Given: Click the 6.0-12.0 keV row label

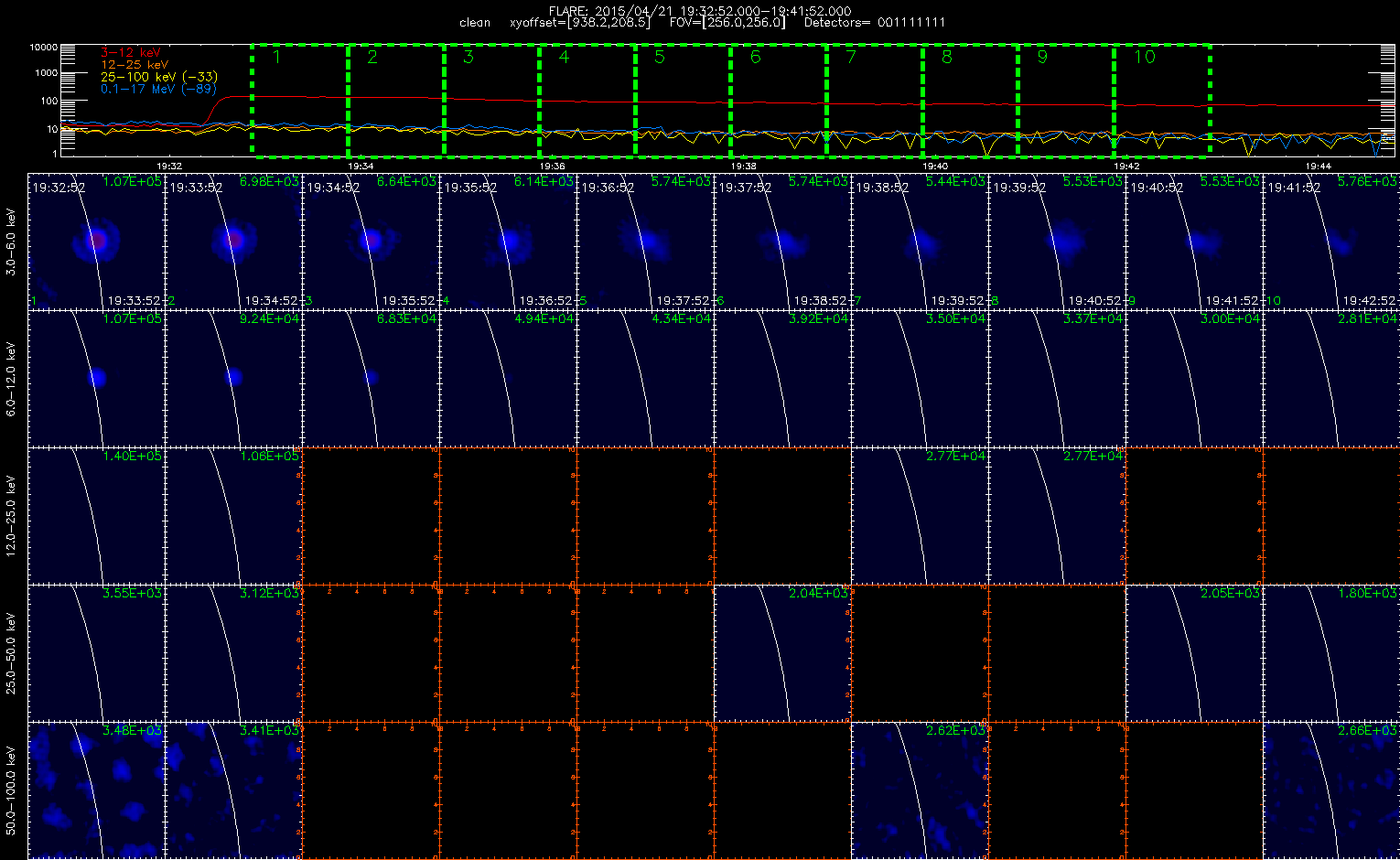Looking at the screenshot, I should [12, 379].
